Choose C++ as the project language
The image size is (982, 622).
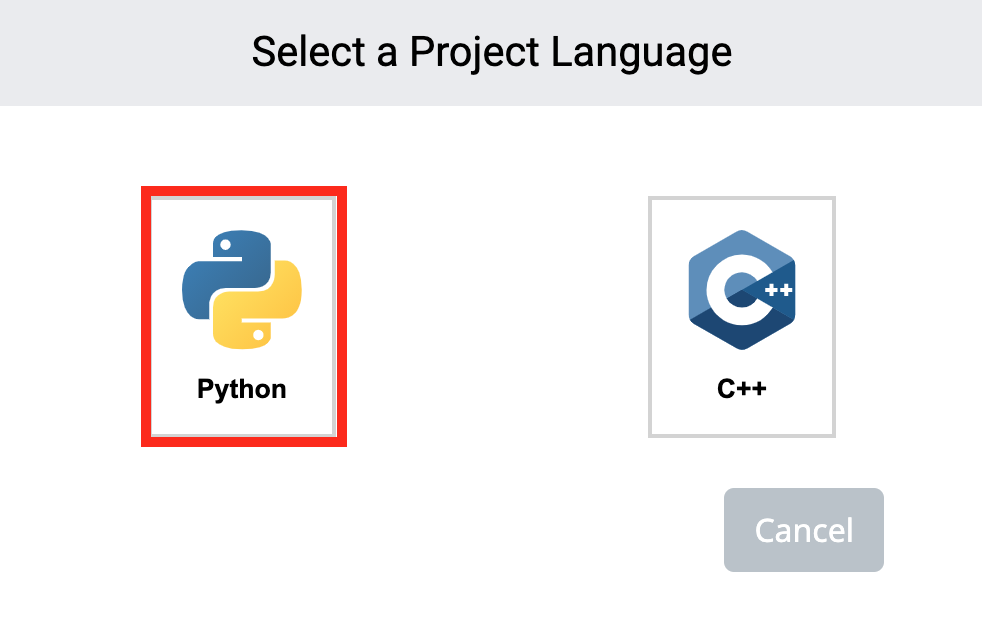coord(741,315)
